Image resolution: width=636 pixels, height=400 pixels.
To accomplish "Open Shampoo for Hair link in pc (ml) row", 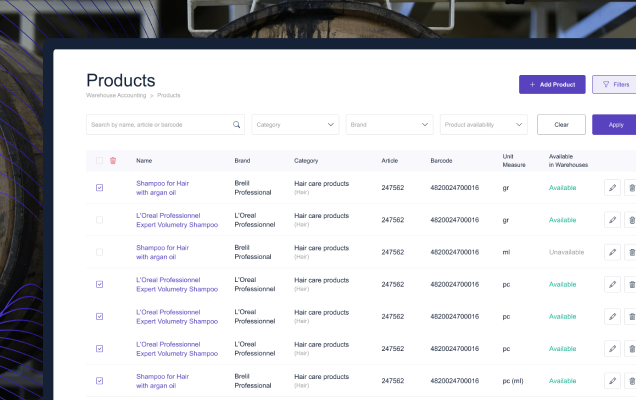I will click(163, 381).
